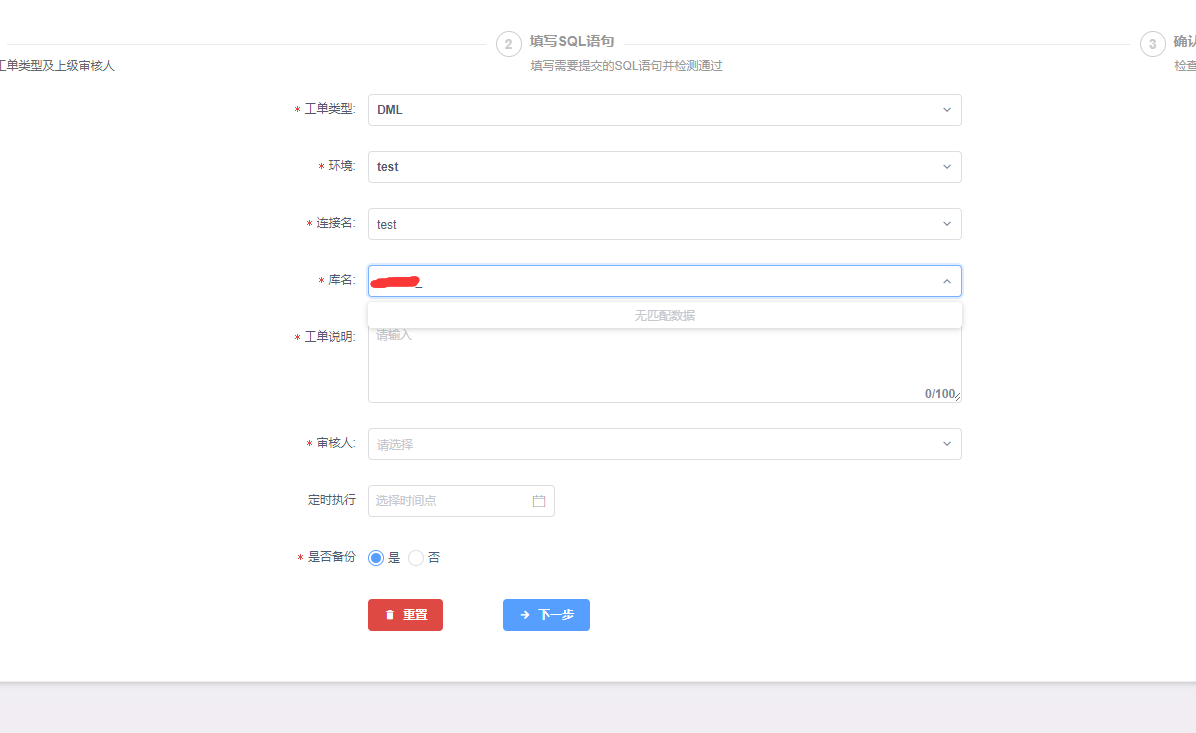Click the 无匹配数据 dropdown message

[664, 316]
